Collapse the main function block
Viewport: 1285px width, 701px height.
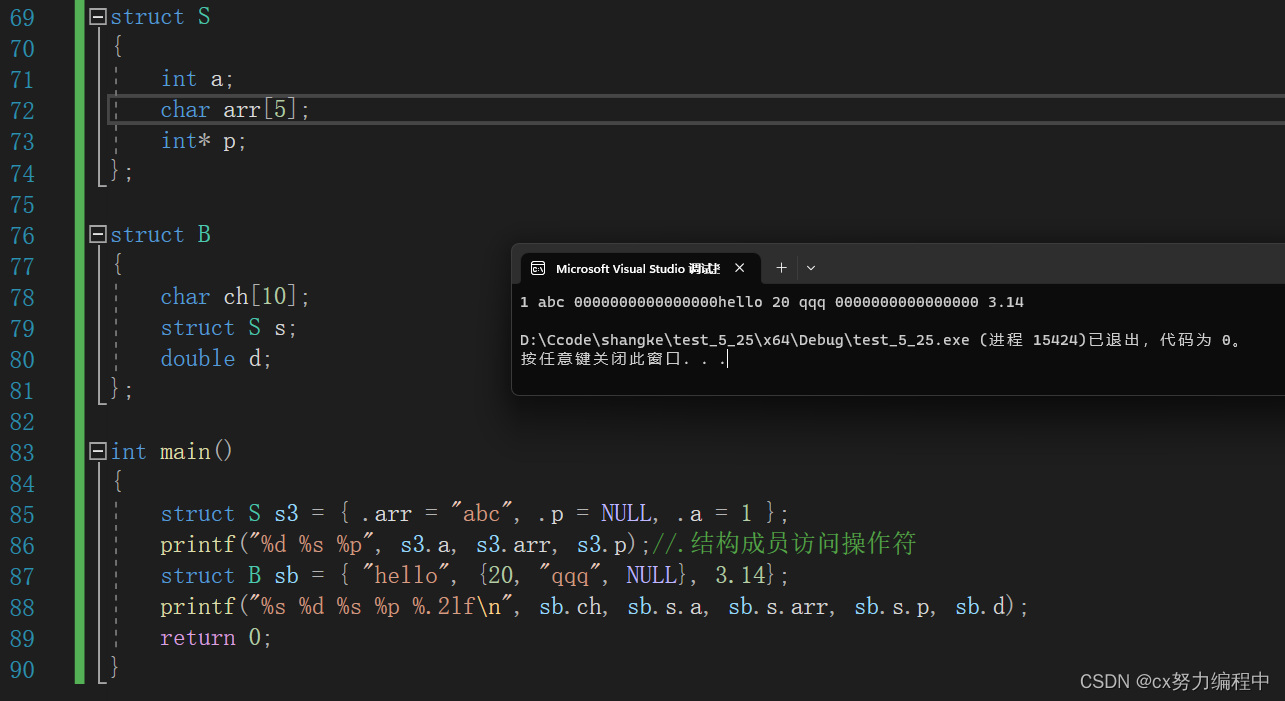[96, 450]
